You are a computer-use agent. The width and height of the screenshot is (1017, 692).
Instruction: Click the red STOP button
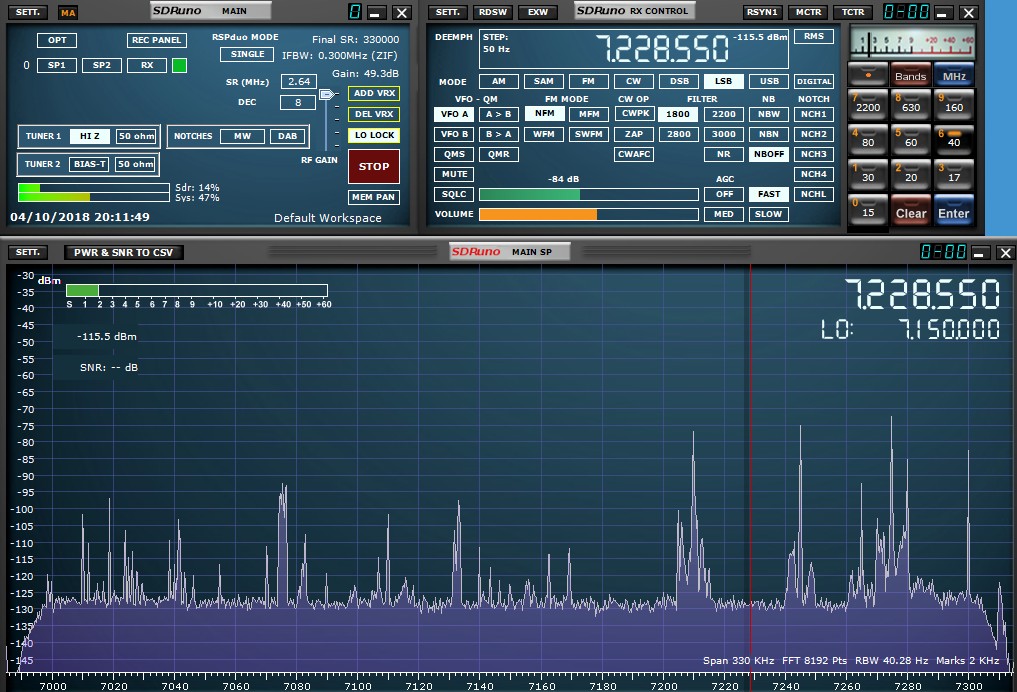click(374, 167)
